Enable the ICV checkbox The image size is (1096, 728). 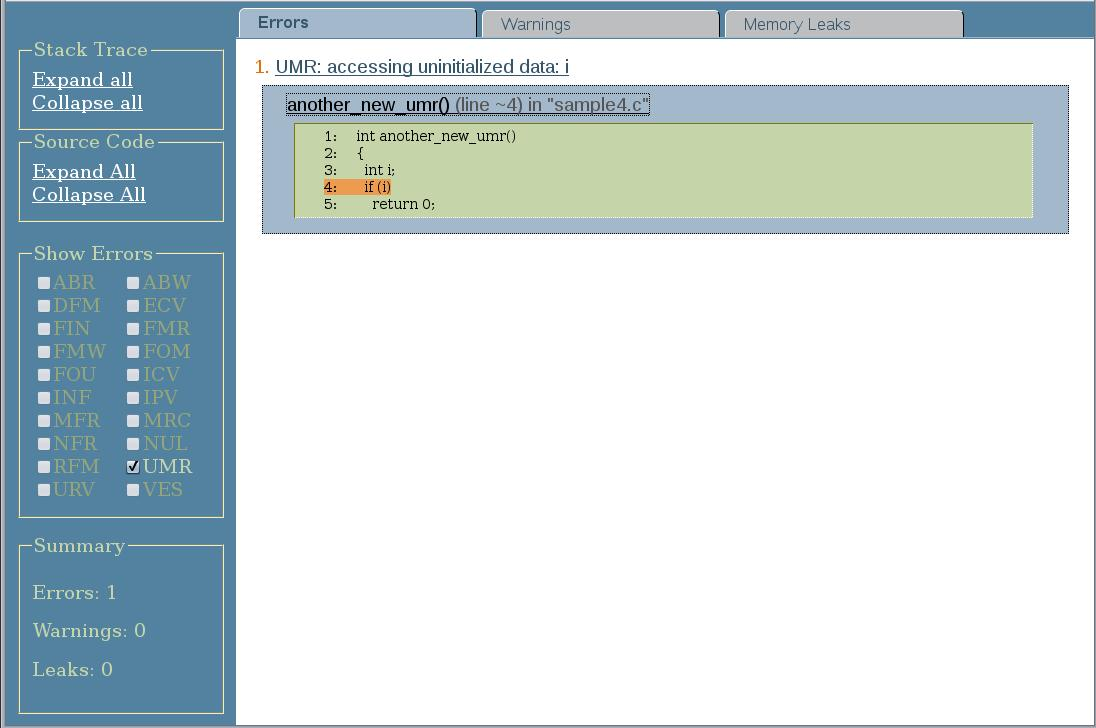coord(133,375)
